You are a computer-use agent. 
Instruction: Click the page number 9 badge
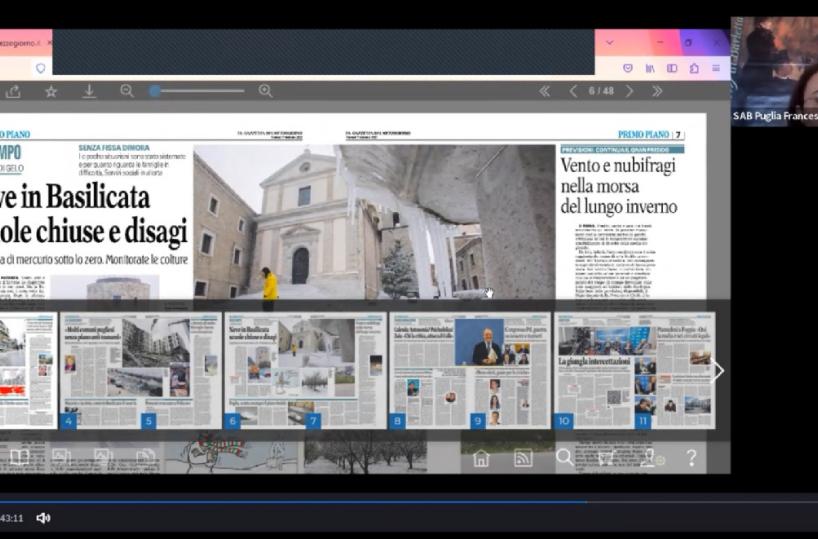click(478, 421)
